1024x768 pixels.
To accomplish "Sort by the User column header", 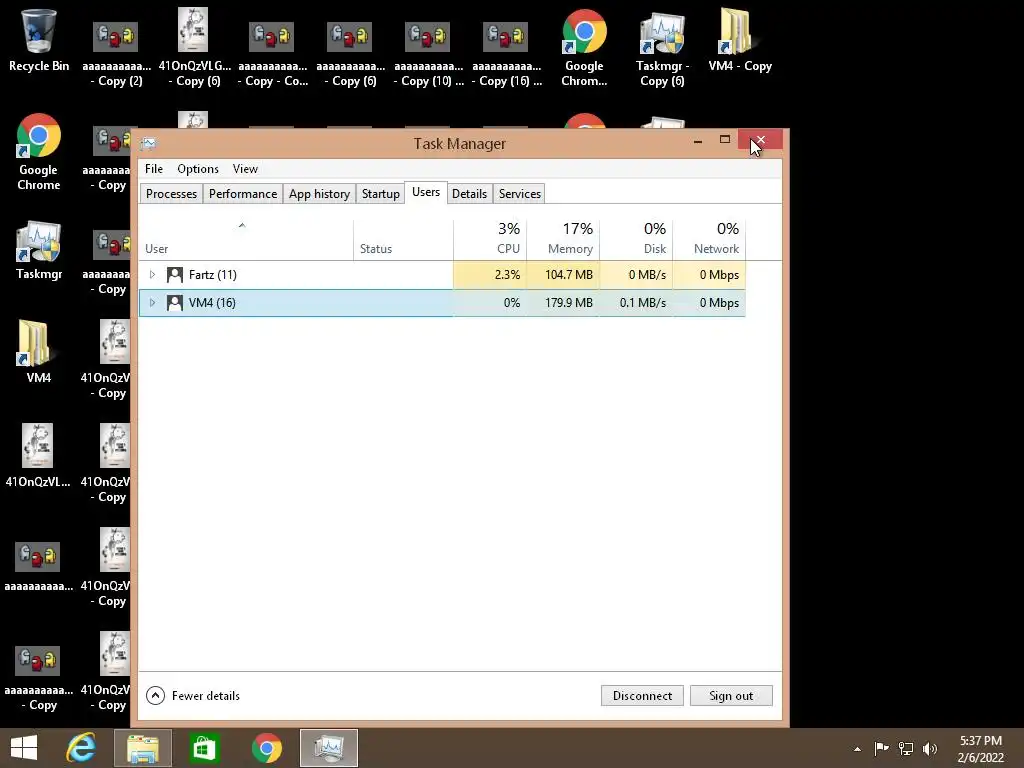I will (246, 240).
